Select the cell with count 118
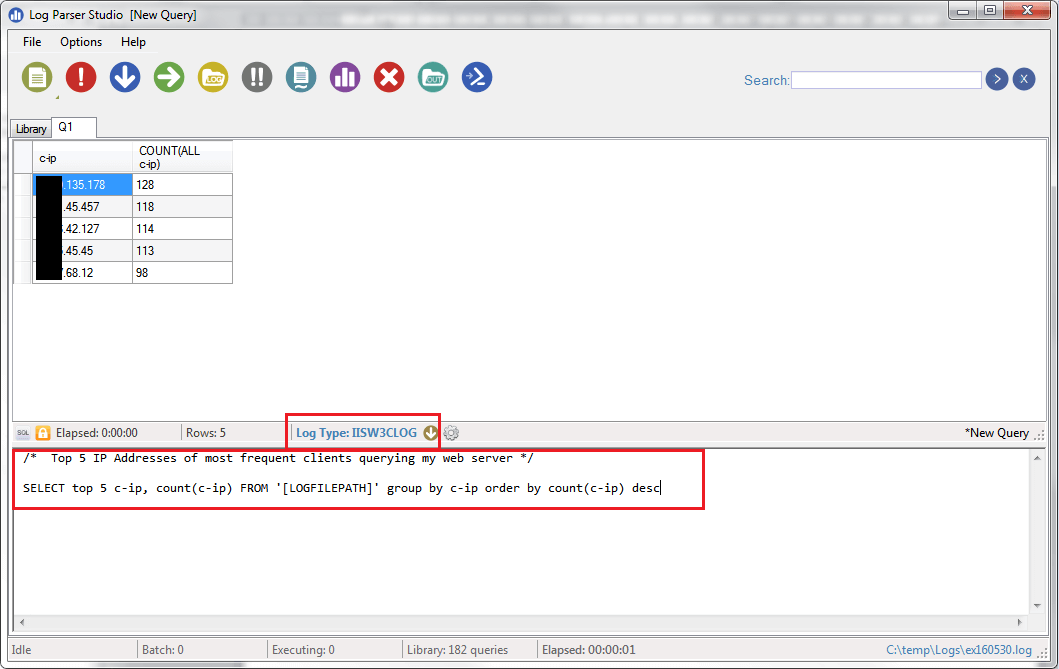This screenshot has width=1059, height=669. (182, 207)
